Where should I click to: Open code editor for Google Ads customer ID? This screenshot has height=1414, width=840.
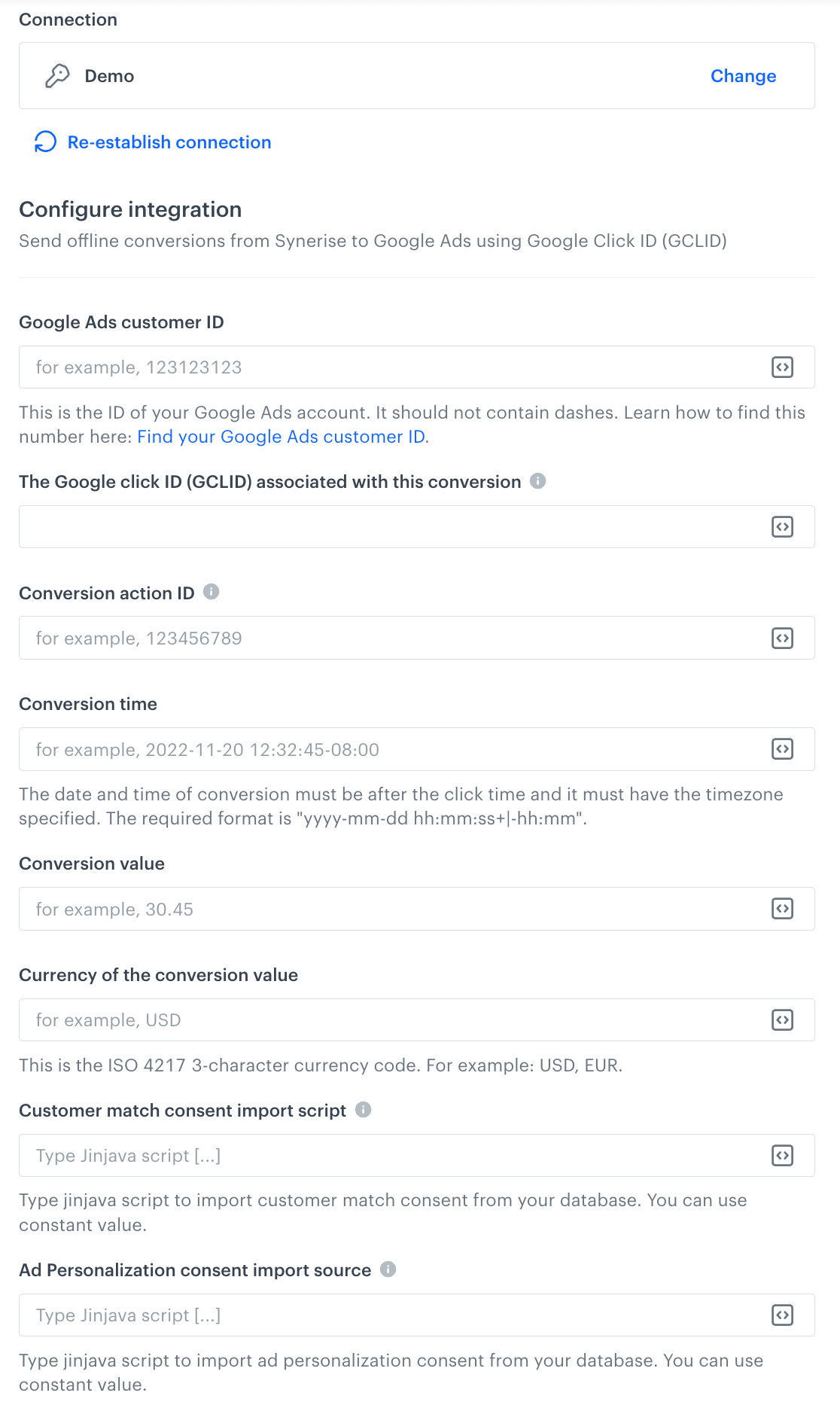pyautogui.click(x=783, y=367)
